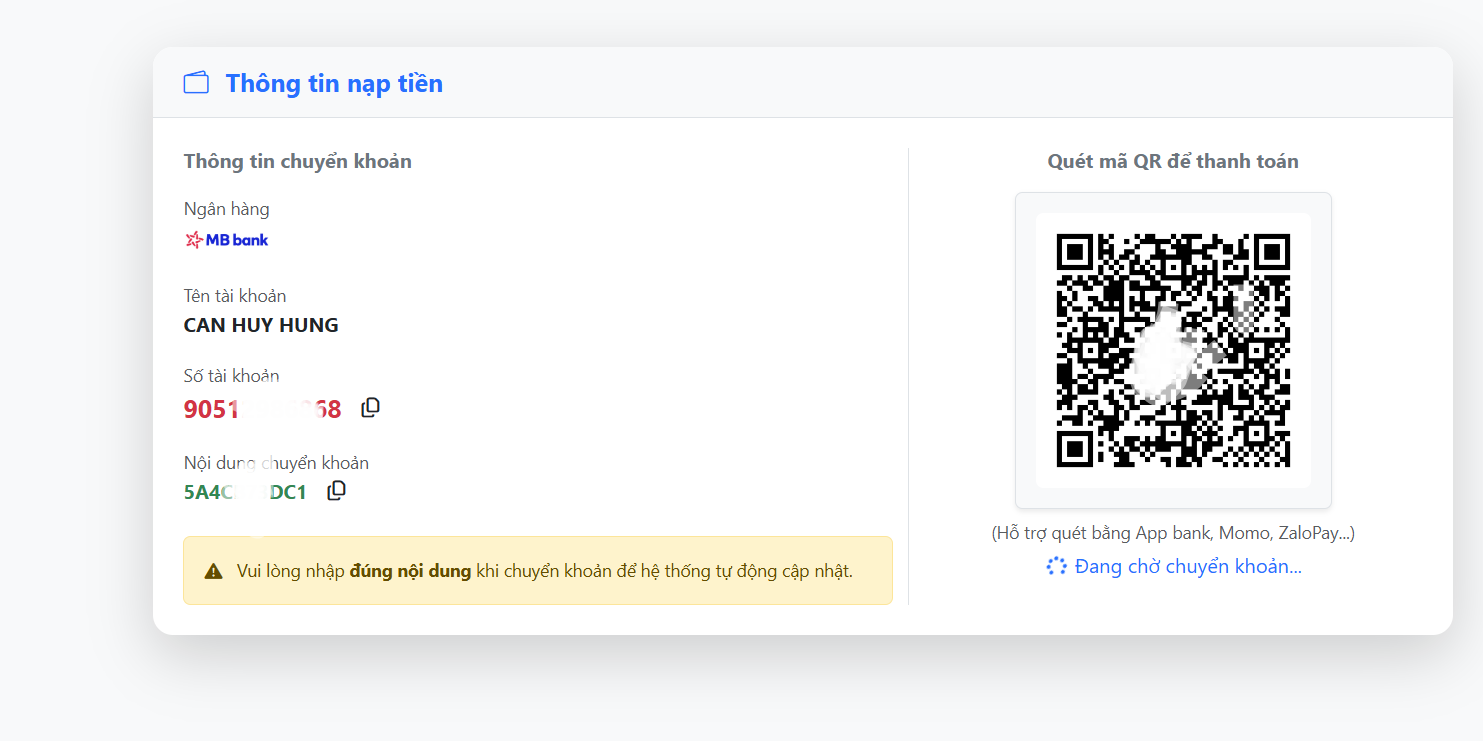The image size is (1483, 741).
Task: Click the Đang chờ chuyển khoản status text
Action: click(x=1188, y=567)
